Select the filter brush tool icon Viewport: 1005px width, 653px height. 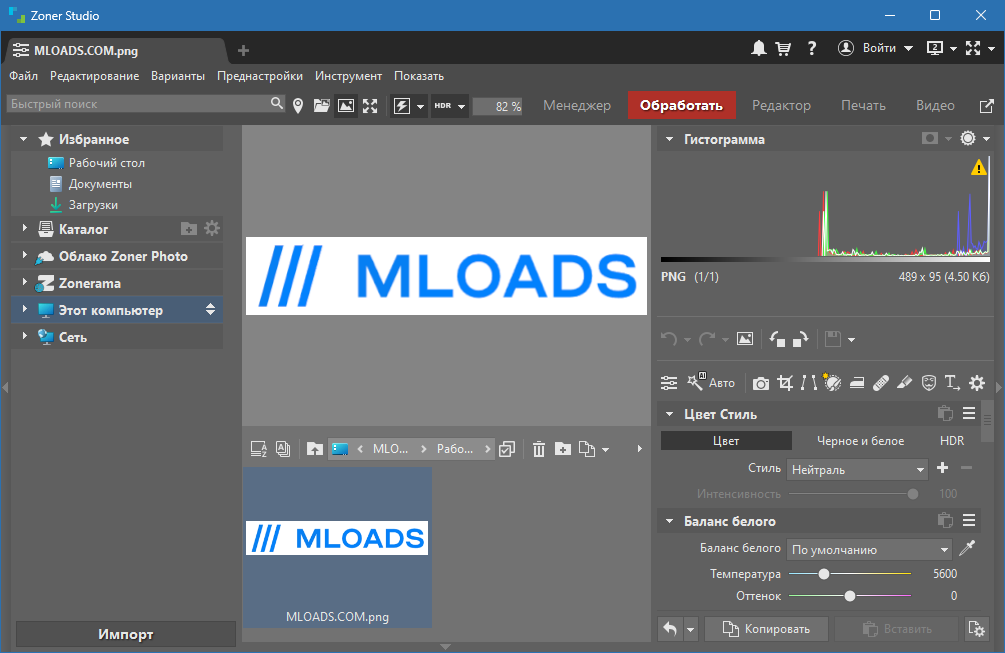(904, 383)
